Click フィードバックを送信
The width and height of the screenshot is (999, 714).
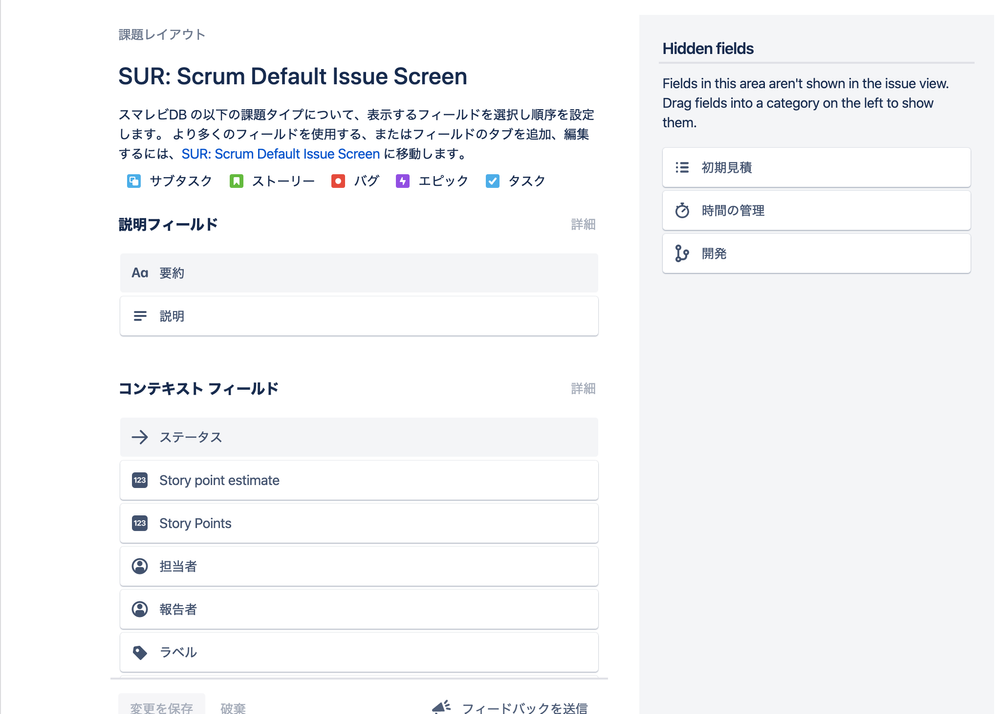524,708
